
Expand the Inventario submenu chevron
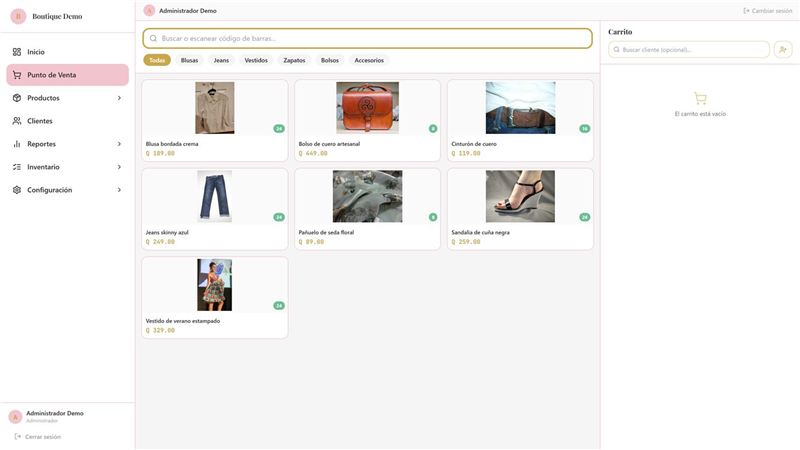[119, 167]
